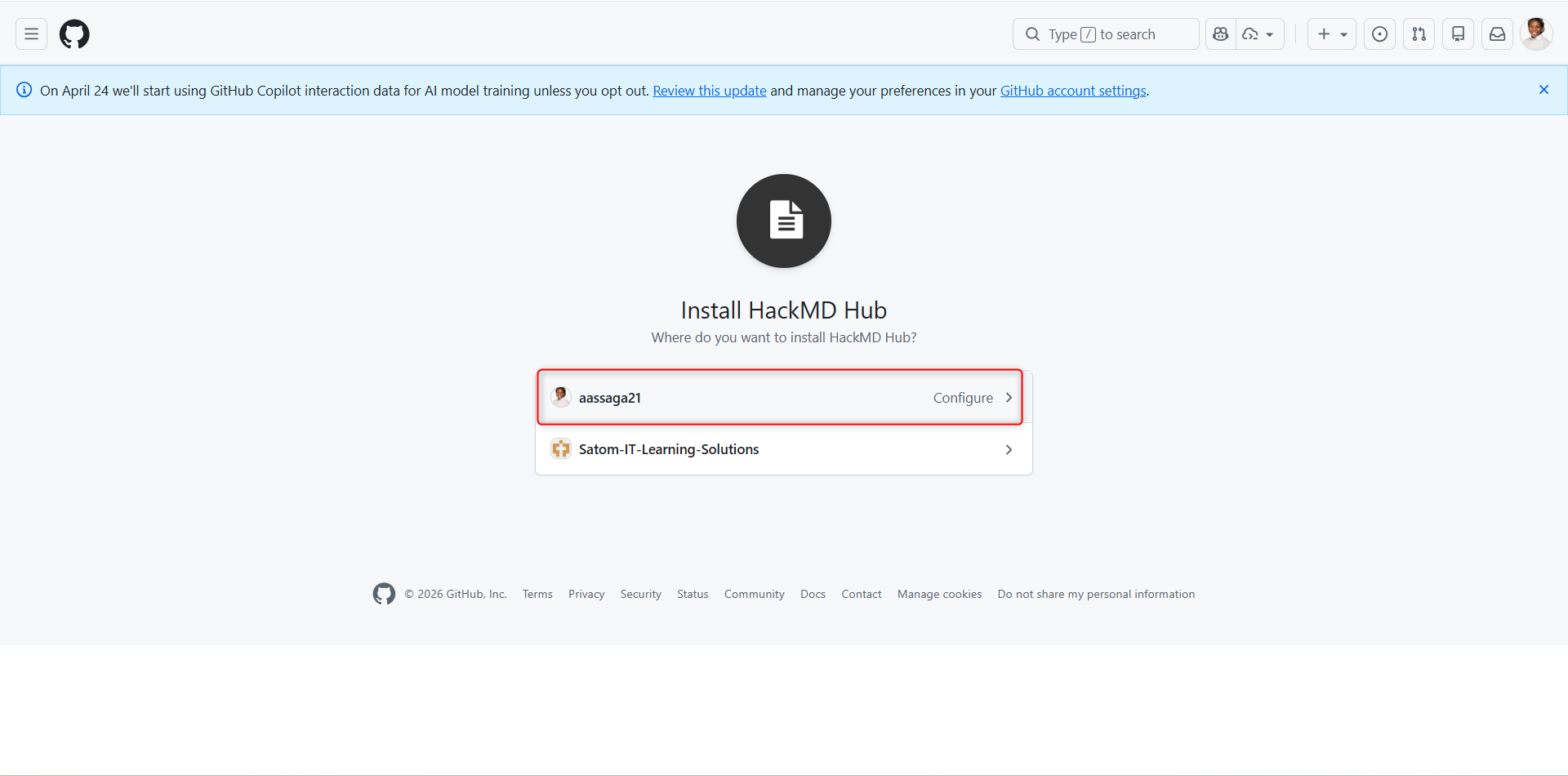Open the Copilot chat icon
1568x776 pixels.
pos(1221,34)
